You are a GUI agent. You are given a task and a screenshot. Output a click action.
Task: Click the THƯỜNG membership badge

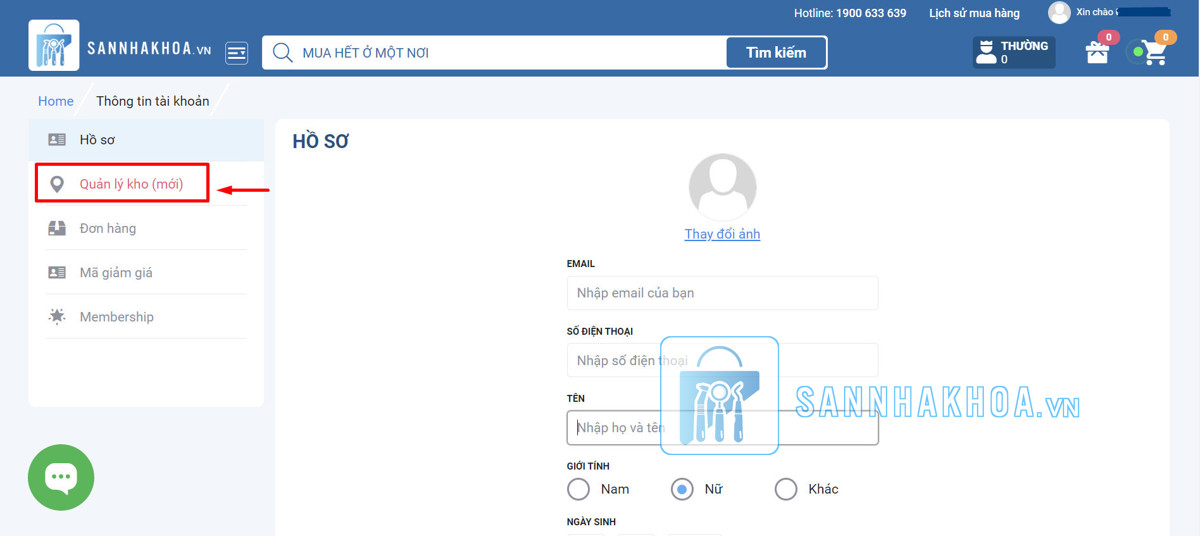[1013, 52]
